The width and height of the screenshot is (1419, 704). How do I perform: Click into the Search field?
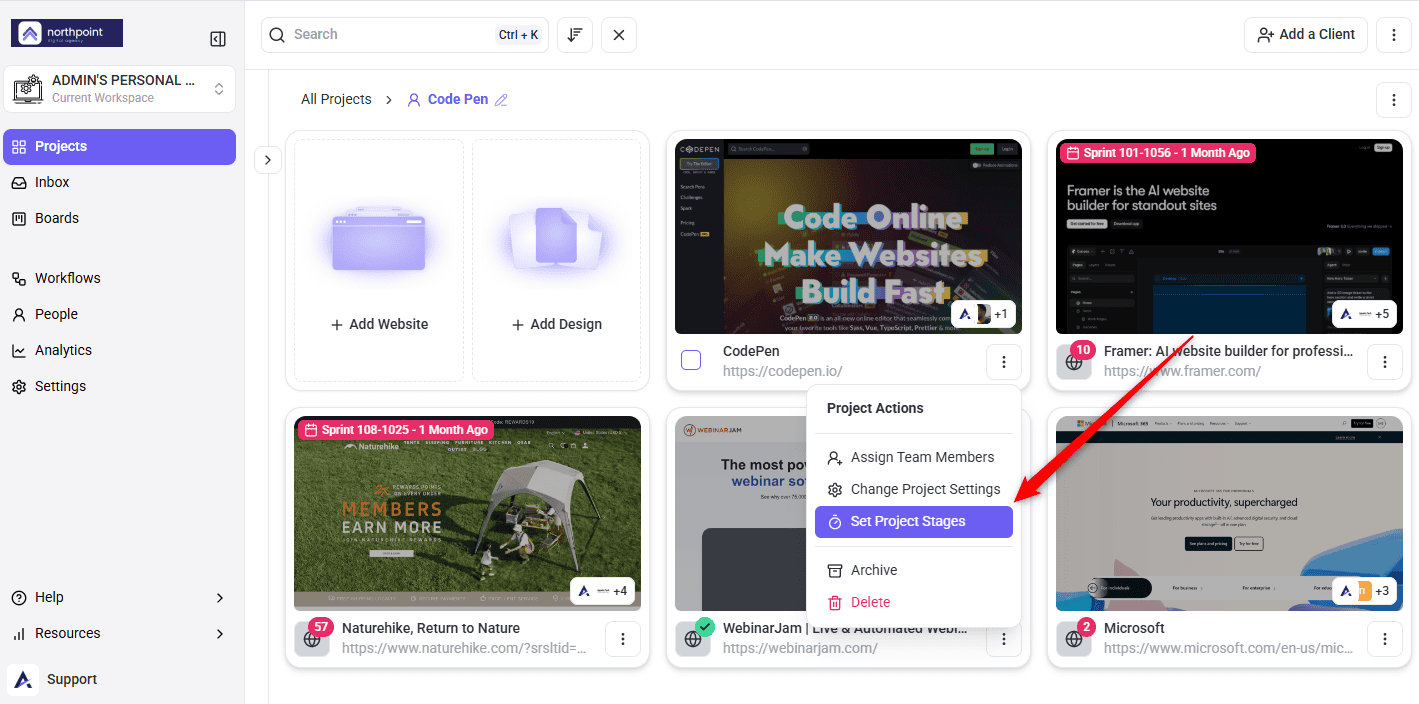click(405, 34)
